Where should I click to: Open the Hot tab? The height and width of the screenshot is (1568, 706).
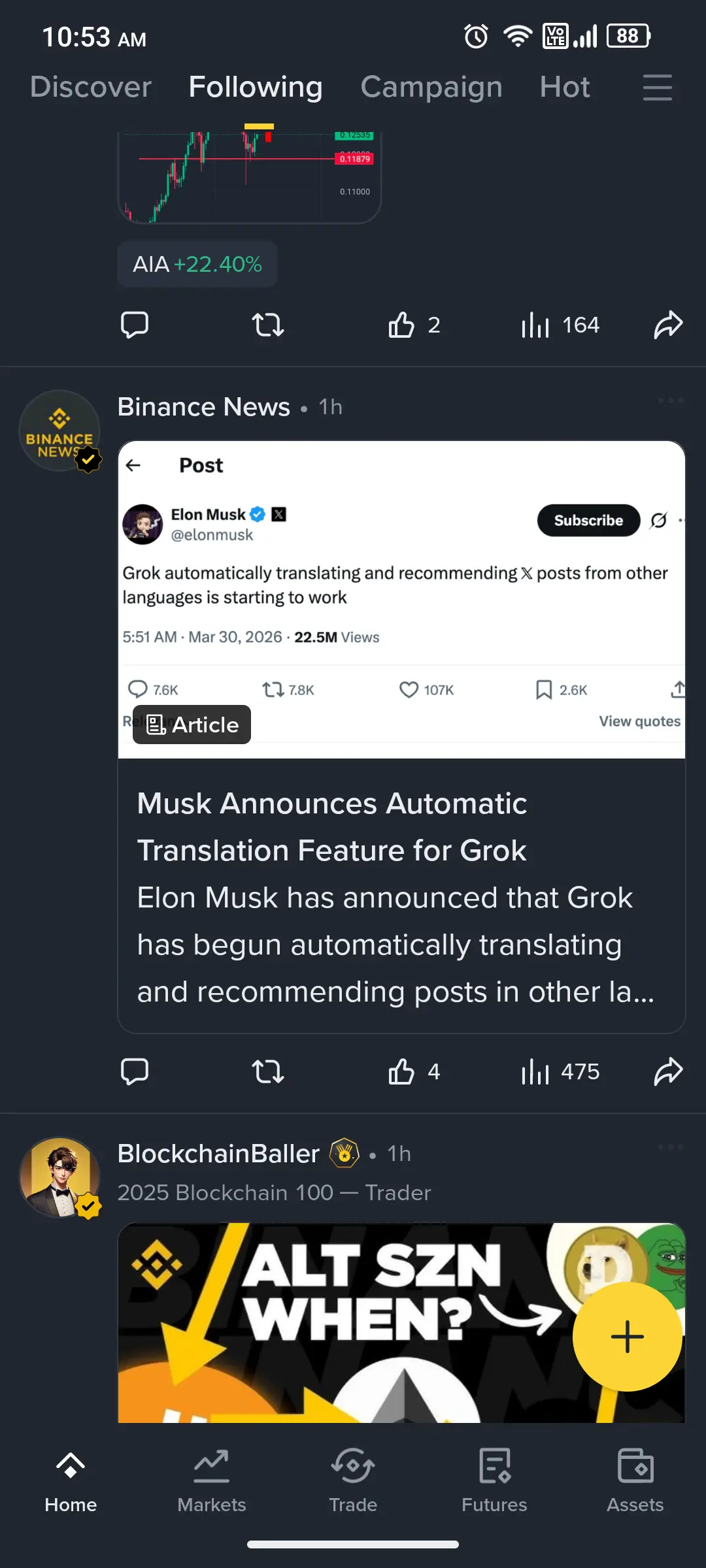[x=565, y=87]
